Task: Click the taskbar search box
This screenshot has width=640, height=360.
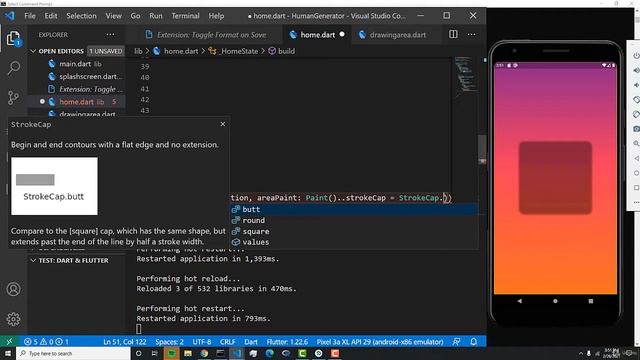Action: click(73, 353)
